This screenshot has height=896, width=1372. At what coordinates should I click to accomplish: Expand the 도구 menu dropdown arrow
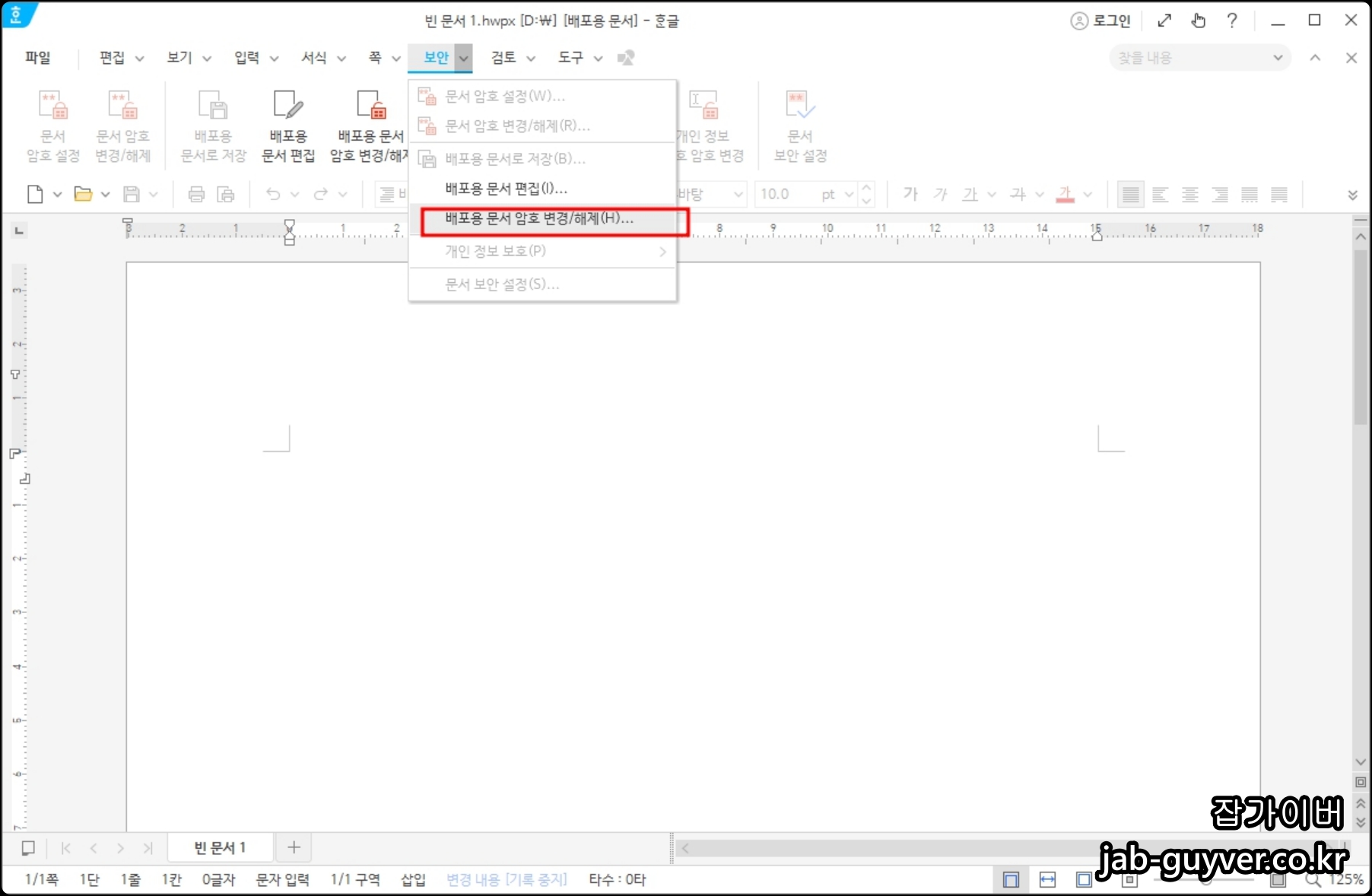(x=598, y=59)
